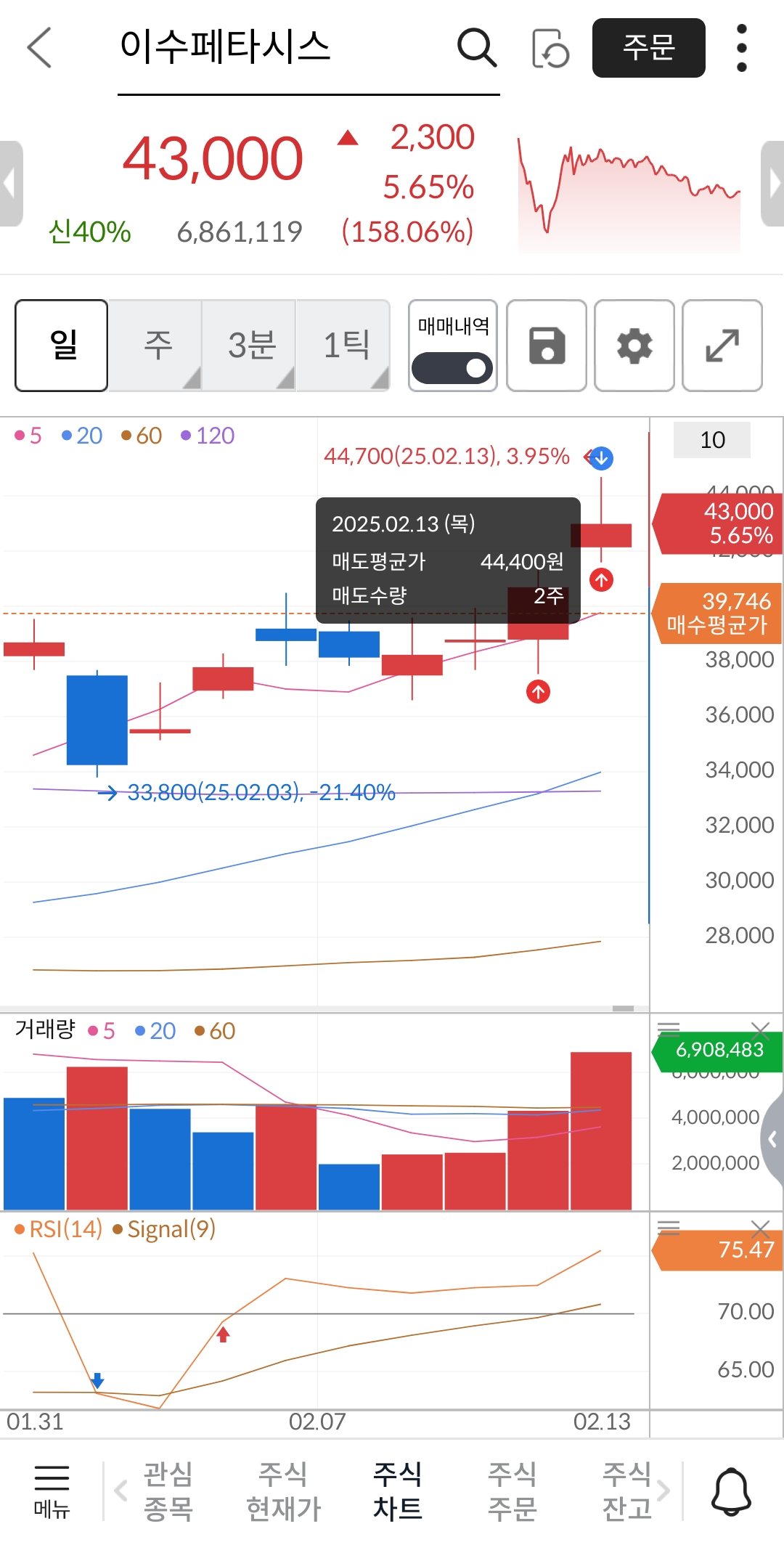Image resolution: width=784 pixels, height=1545 pixels.
Task: Expand chart to fullscreen
Action: (x=722, y=346)
